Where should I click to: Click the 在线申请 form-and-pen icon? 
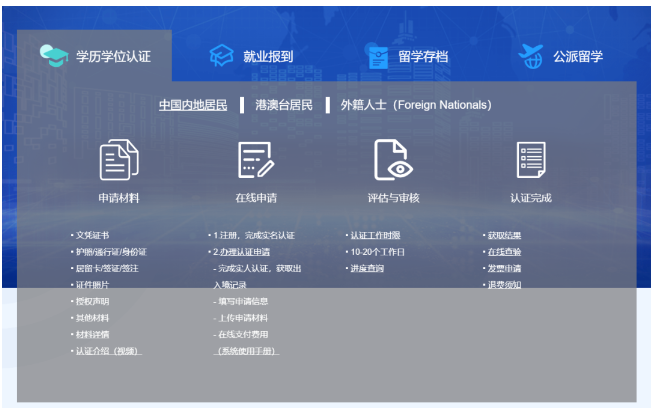click(256, 160)
